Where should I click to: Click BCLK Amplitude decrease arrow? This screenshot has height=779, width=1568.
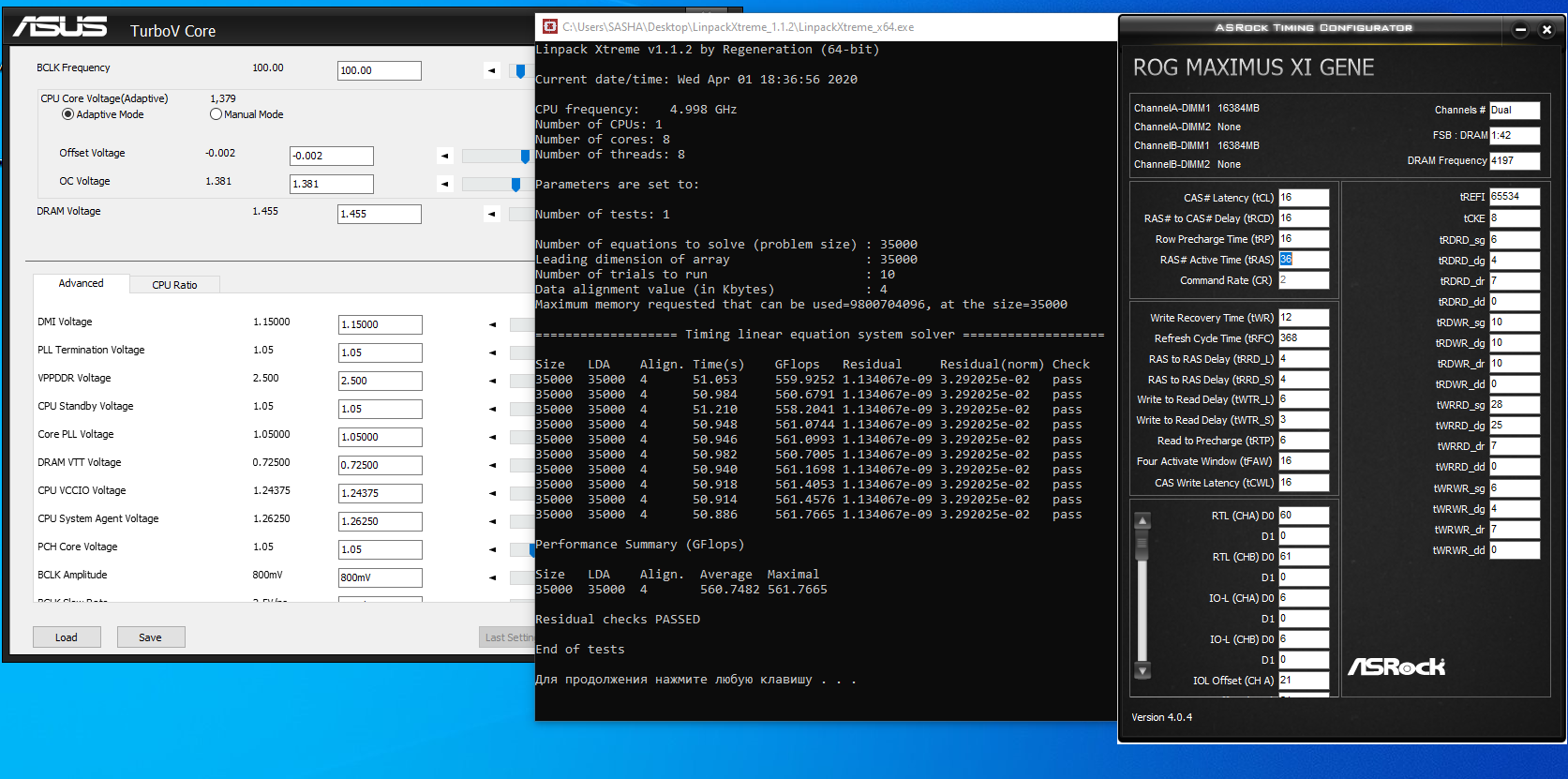click(x=492, y=577)
